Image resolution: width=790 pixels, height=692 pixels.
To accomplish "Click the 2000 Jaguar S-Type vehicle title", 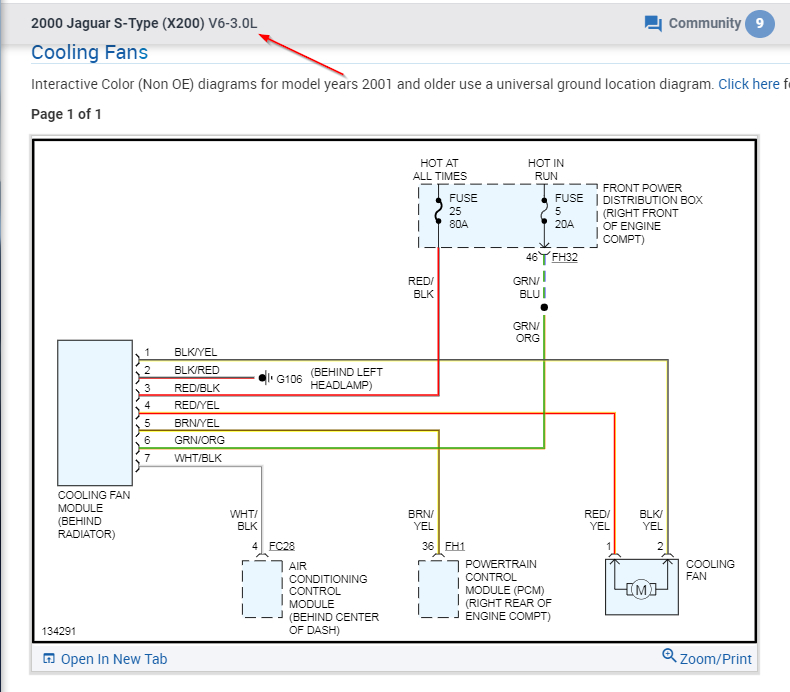I will coord(144,23).
